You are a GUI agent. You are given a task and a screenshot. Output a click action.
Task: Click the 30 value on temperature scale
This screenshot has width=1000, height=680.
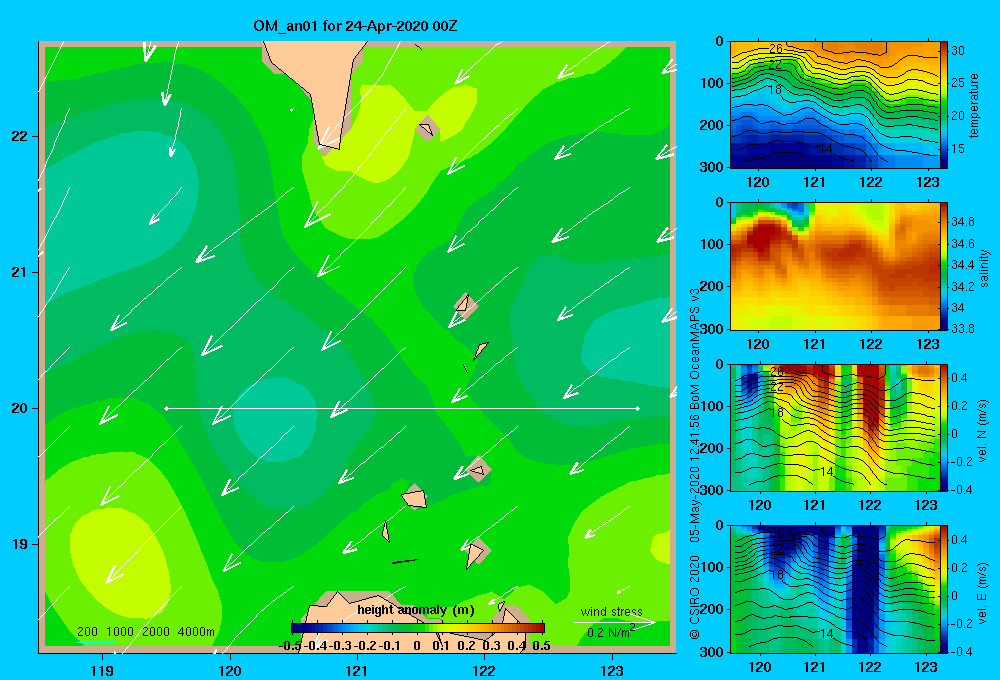coord(958,50)
